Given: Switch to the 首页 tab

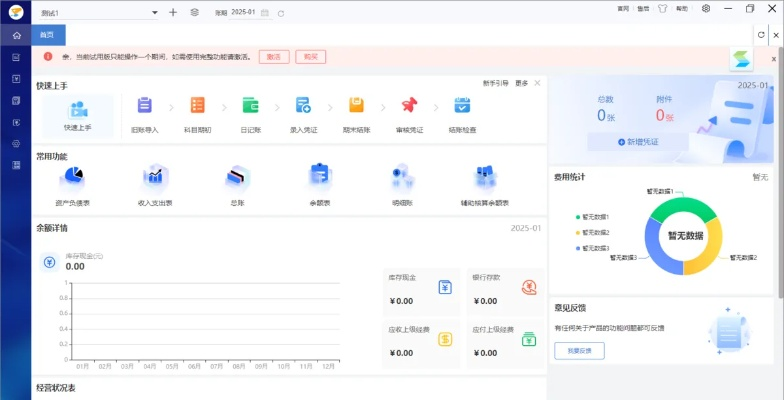Looking at the screenshot, I should (48, 35).
